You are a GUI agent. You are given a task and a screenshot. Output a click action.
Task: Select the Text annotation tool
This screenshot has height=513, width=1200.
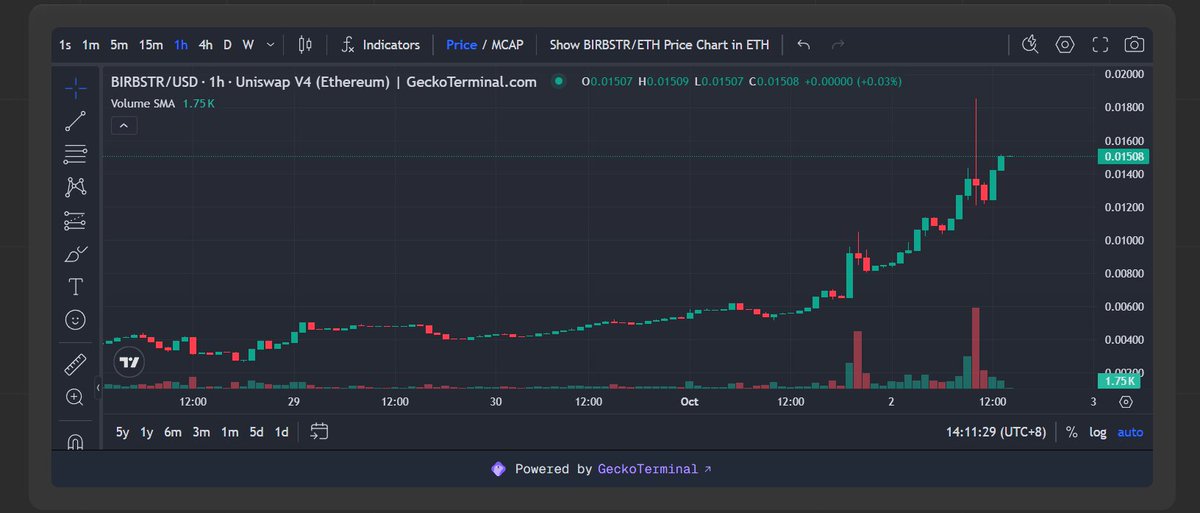coord(75,287)
